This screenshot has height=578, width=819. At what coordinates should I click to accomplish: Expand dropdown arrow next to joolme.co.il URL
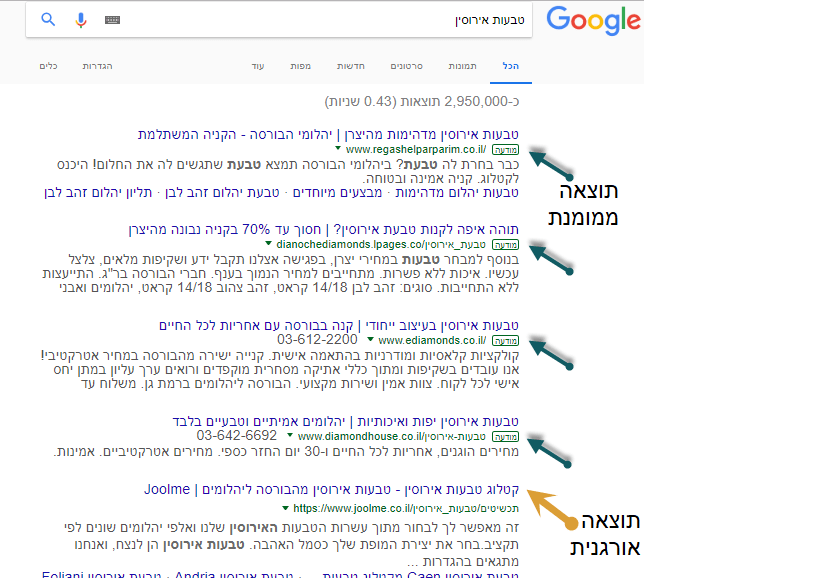point(285,508)
